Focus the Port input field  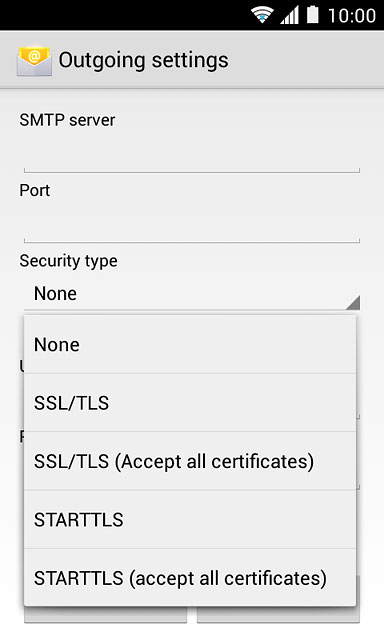point(192,225)
